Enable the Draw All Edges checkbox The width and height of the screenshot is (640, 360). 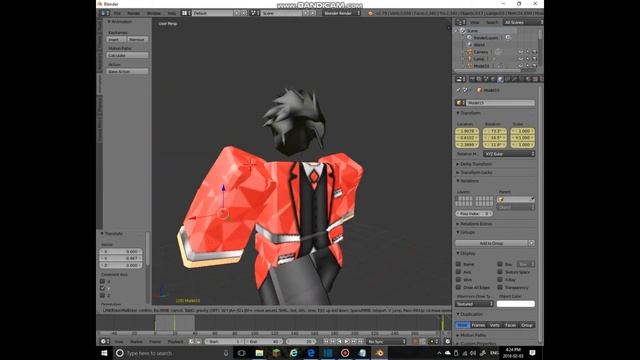coord(458,287)
